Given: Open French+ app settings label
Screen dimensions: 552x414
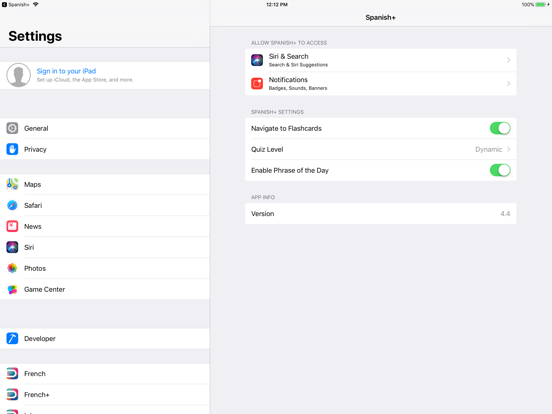Looking at the screenshot, I should (x=37, y=395).
